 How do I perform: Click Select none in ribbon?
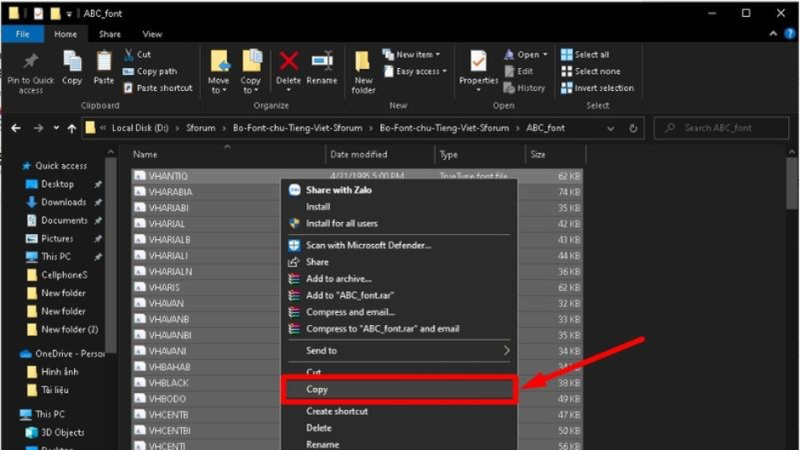596,71
